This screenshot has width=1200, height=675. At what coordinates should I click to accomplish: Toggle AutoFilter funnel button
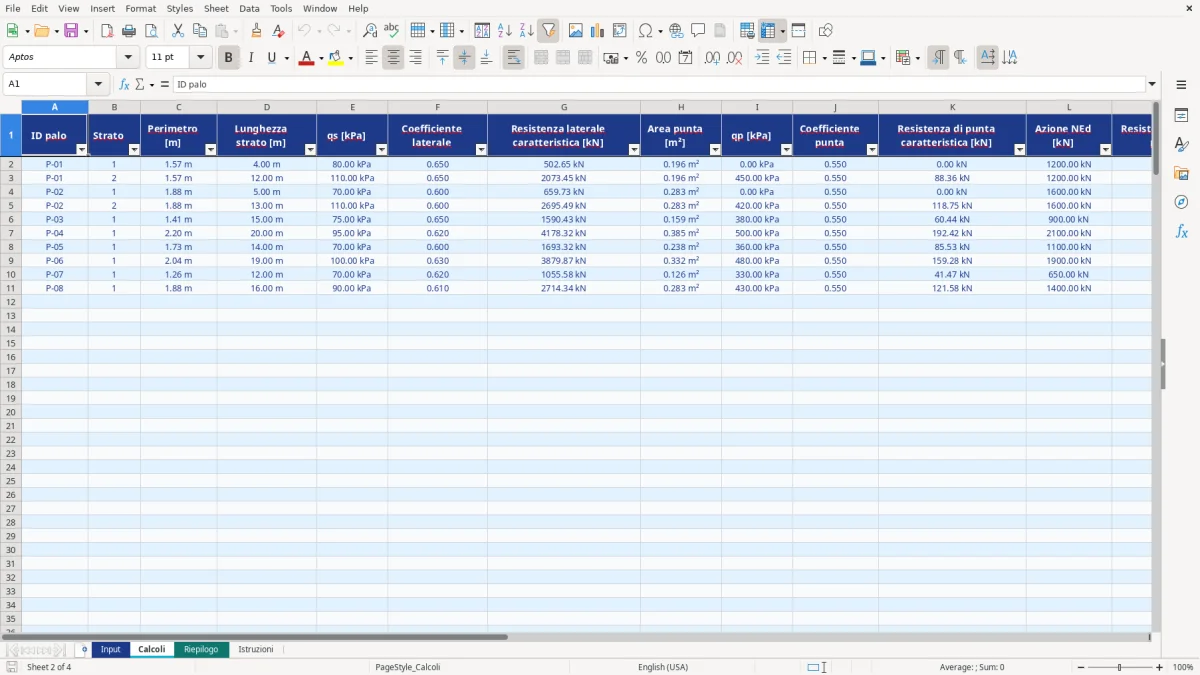click(x=548, y=31)
